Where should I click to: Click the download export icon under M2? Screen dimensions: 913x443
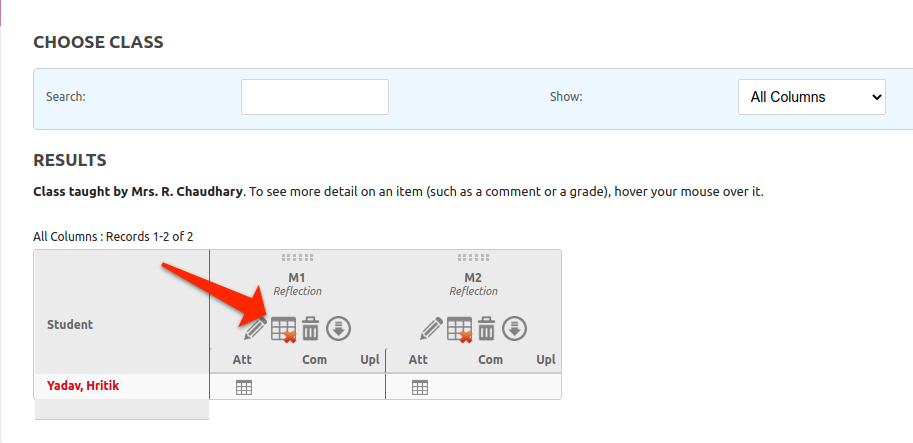point(514,329)
